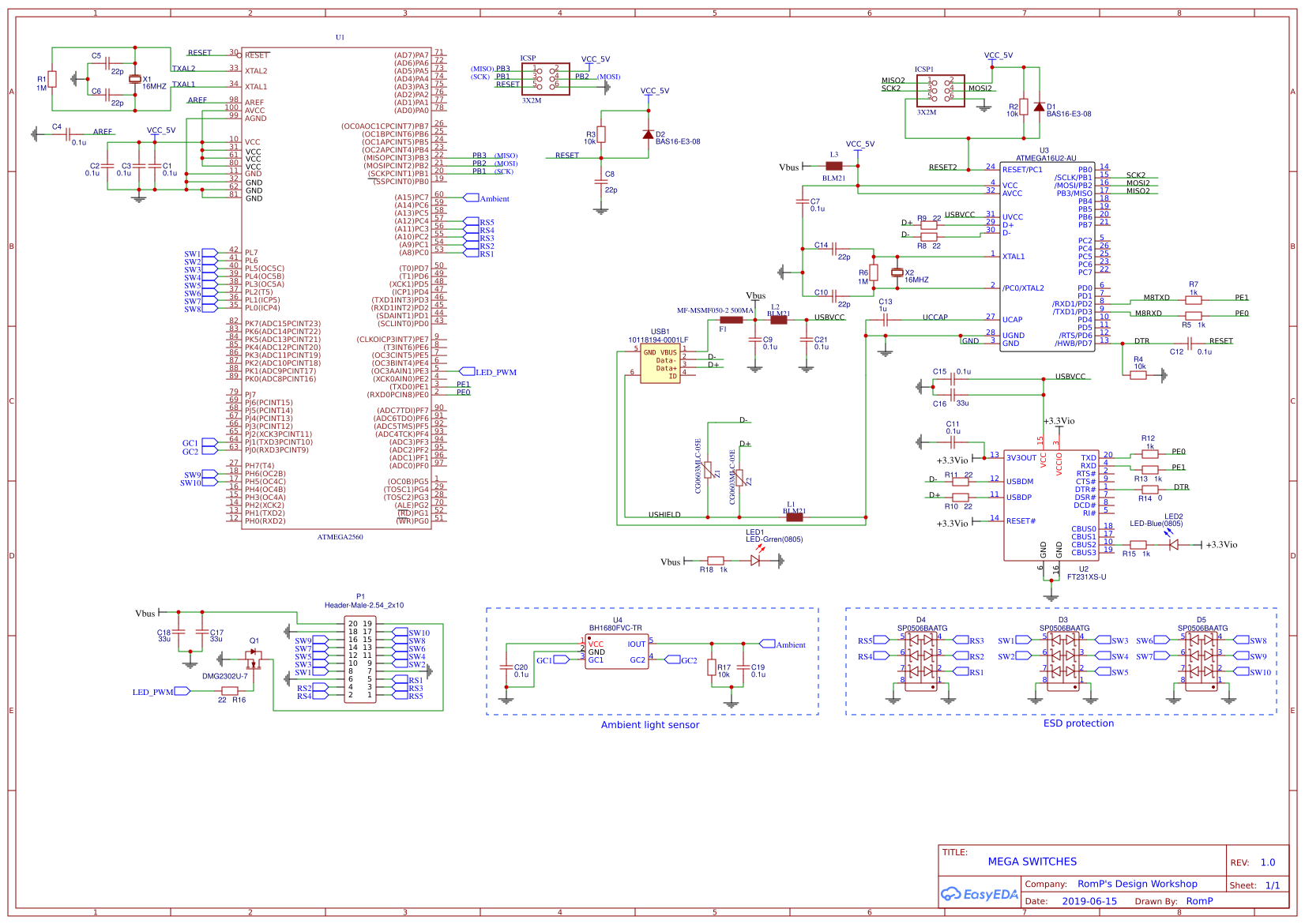Image resolution: width=1305 pixels, height=924 pixels.
Task: Click the Date field showing 2019-06-15
Action: 1089,900
